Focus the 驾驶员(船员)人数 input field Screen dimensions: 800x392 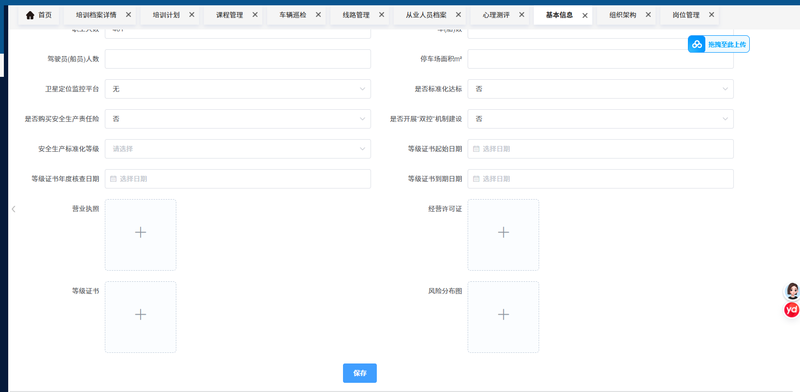(238, 59)
